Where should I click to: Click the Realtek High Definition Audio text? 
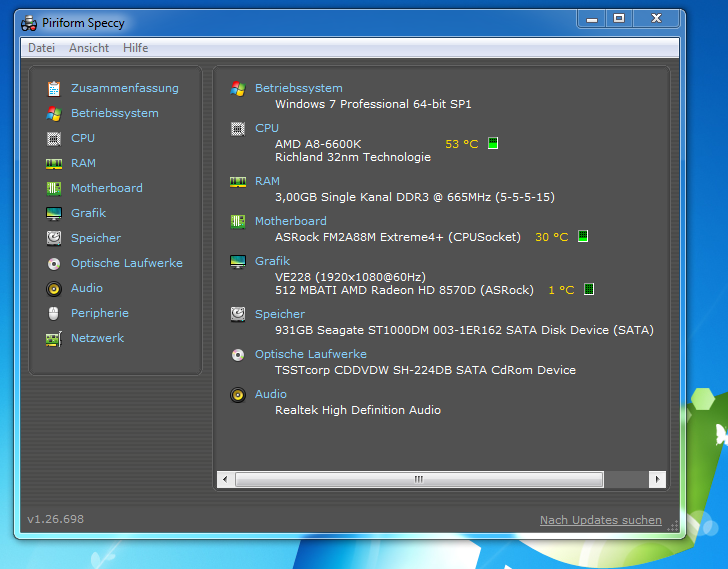pyautogui.click(x=358, y=410)
